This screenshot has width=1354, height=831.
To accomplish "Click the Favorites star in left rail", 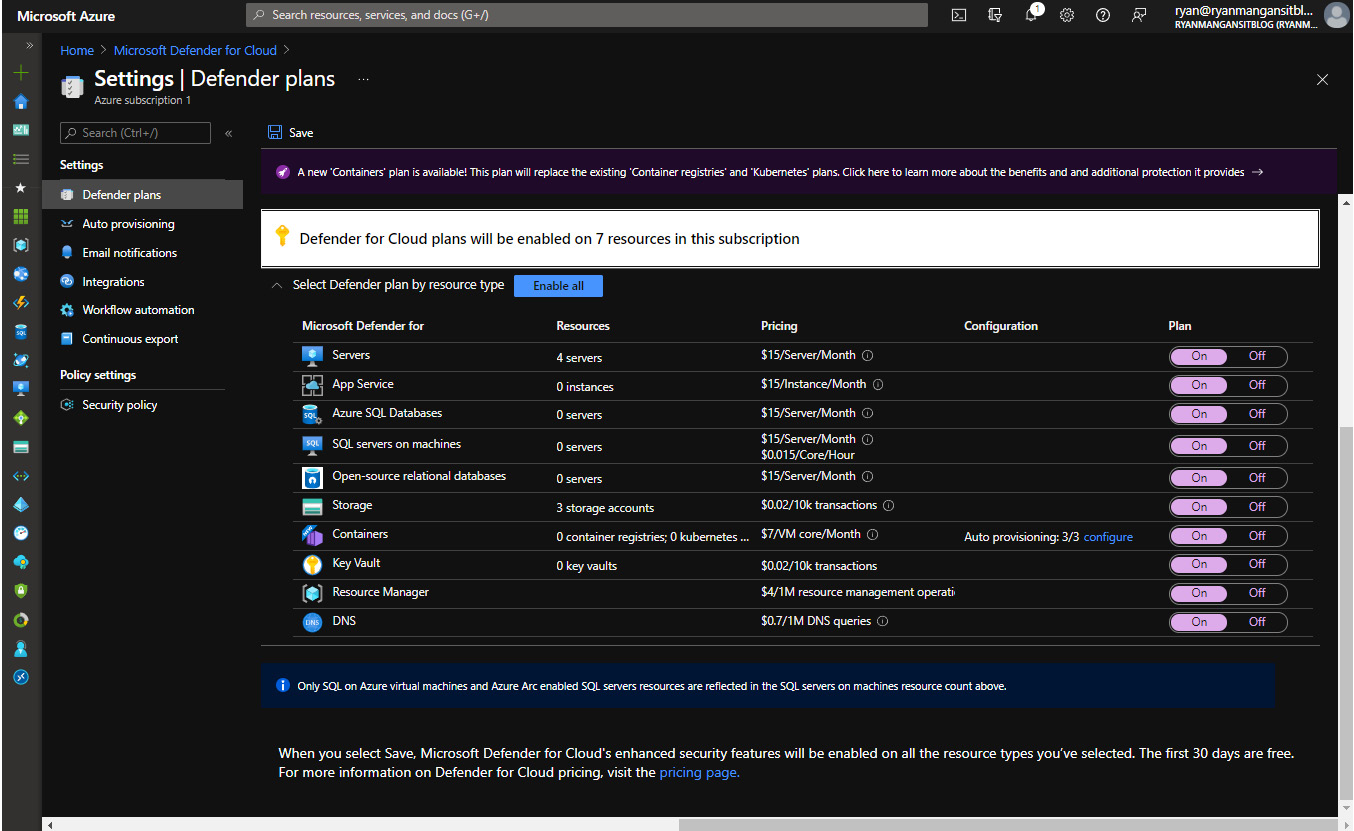I will (21, 188).
